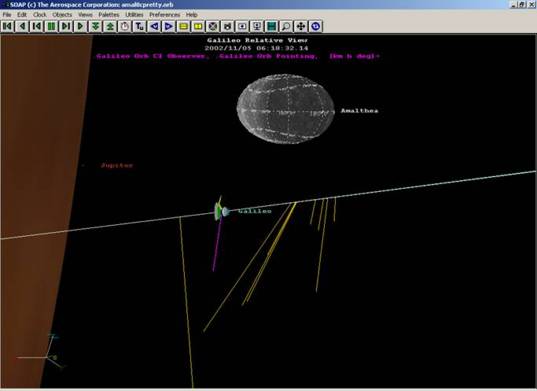Click the teal split-window toolbar icon

coord(272,26)
